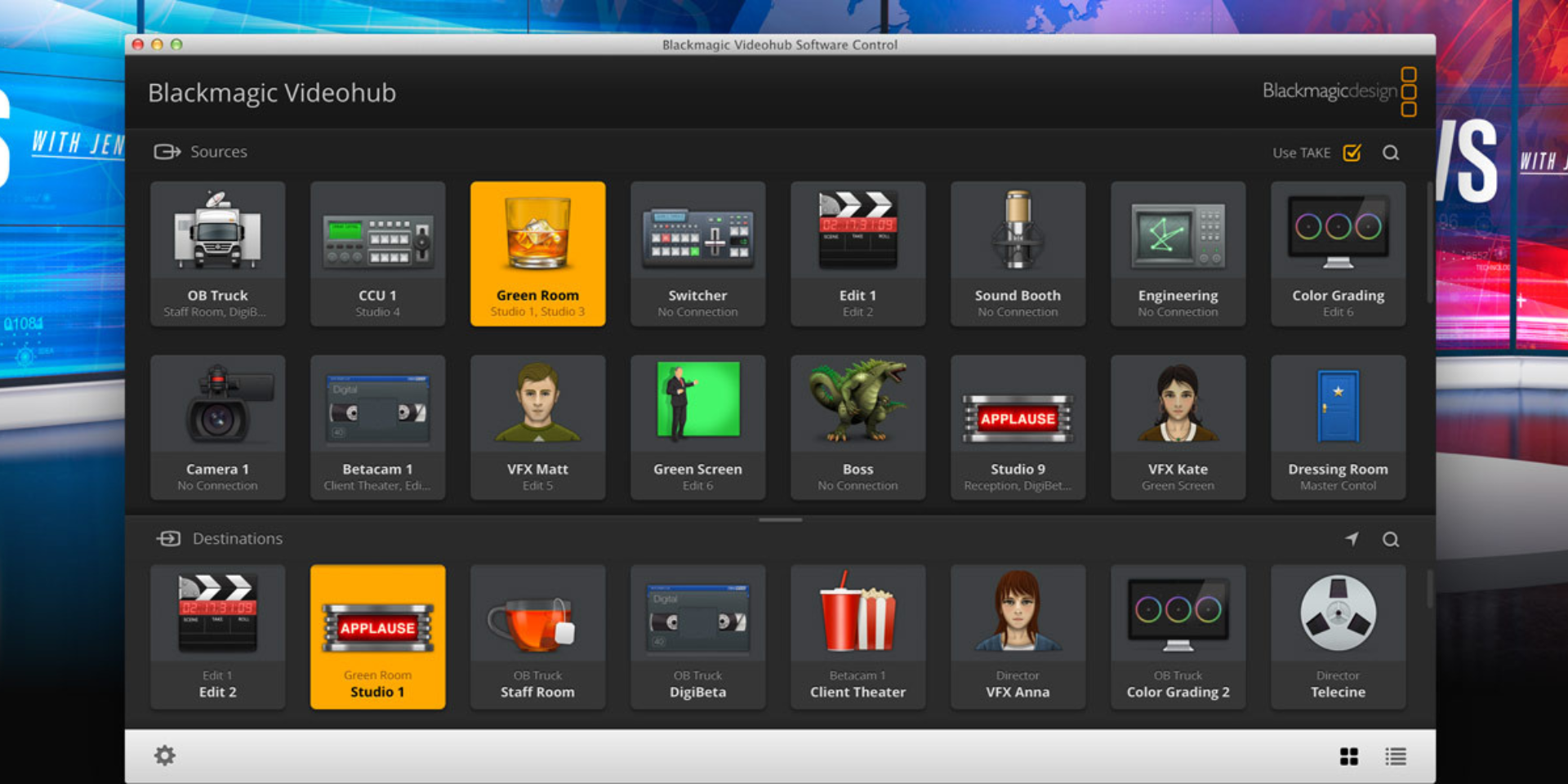This screenshot has width=1568, height=784.
Task: Select the Studio 1 destination tile
Action: pyautogui.click(x=377, y=637)
